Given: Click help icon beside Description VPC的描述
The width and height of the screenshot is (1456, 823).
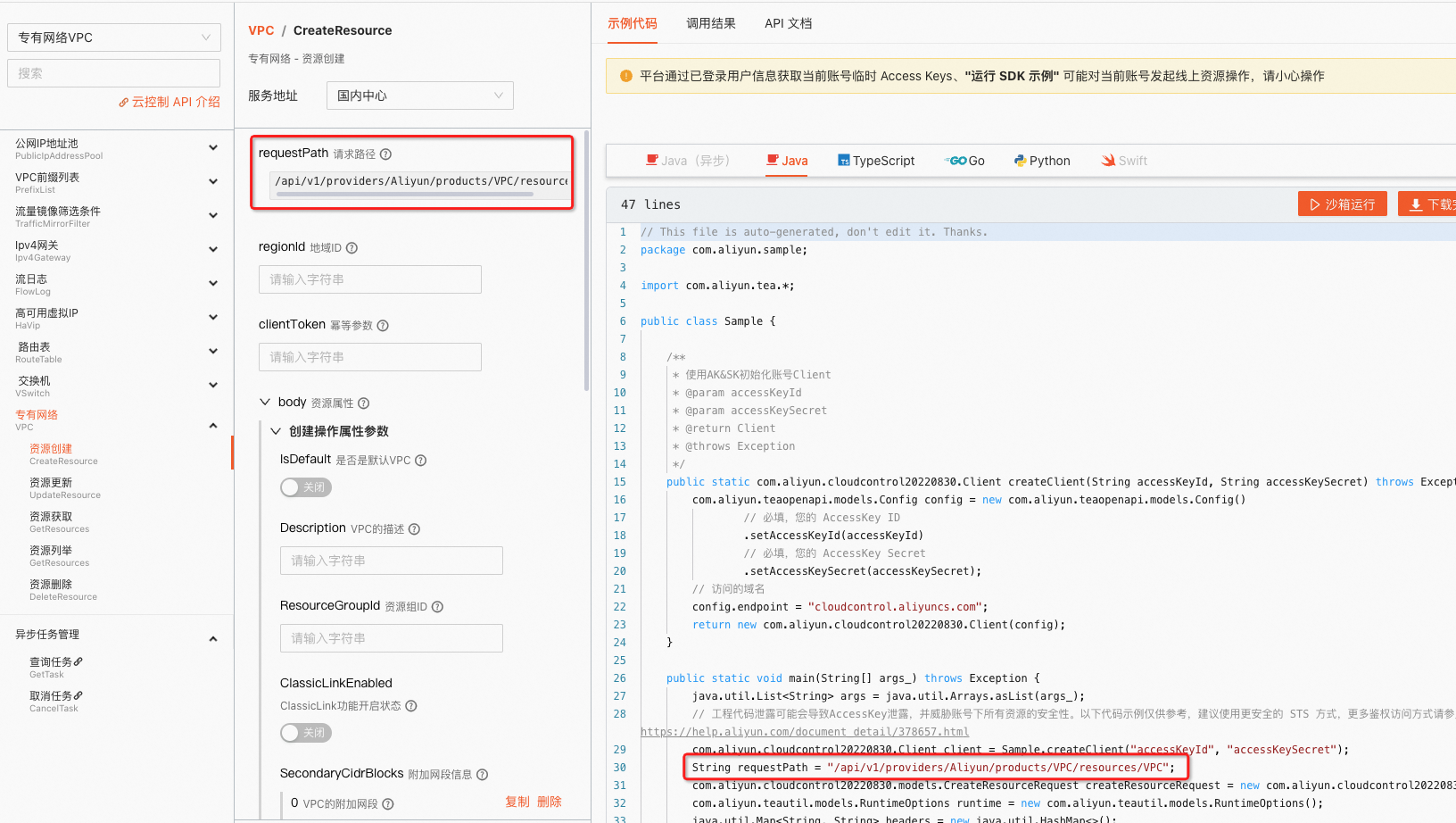Looking at the screenshot, I should 414,529.
